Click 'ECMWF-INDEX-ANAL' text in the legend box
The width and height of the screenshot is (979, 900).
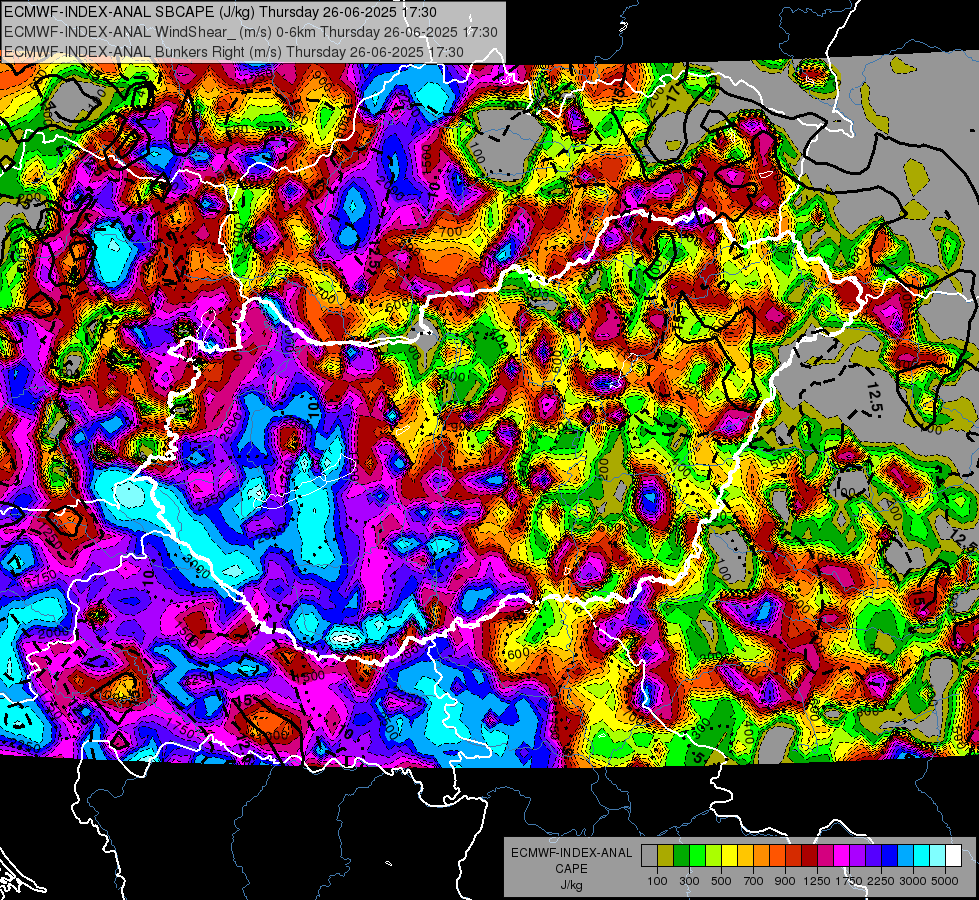(x=571, y=853)
